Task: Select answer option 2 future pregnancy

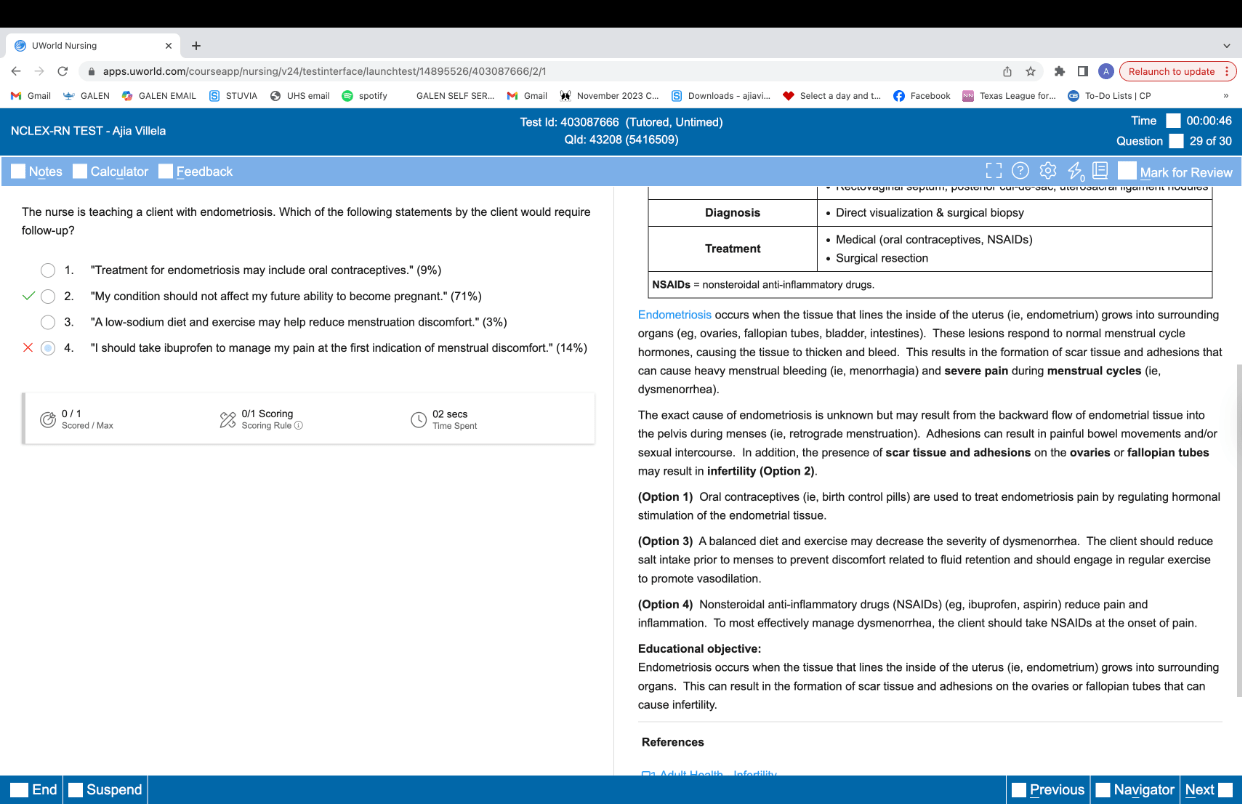Action: pyautogui.click(x=47, y=296)
